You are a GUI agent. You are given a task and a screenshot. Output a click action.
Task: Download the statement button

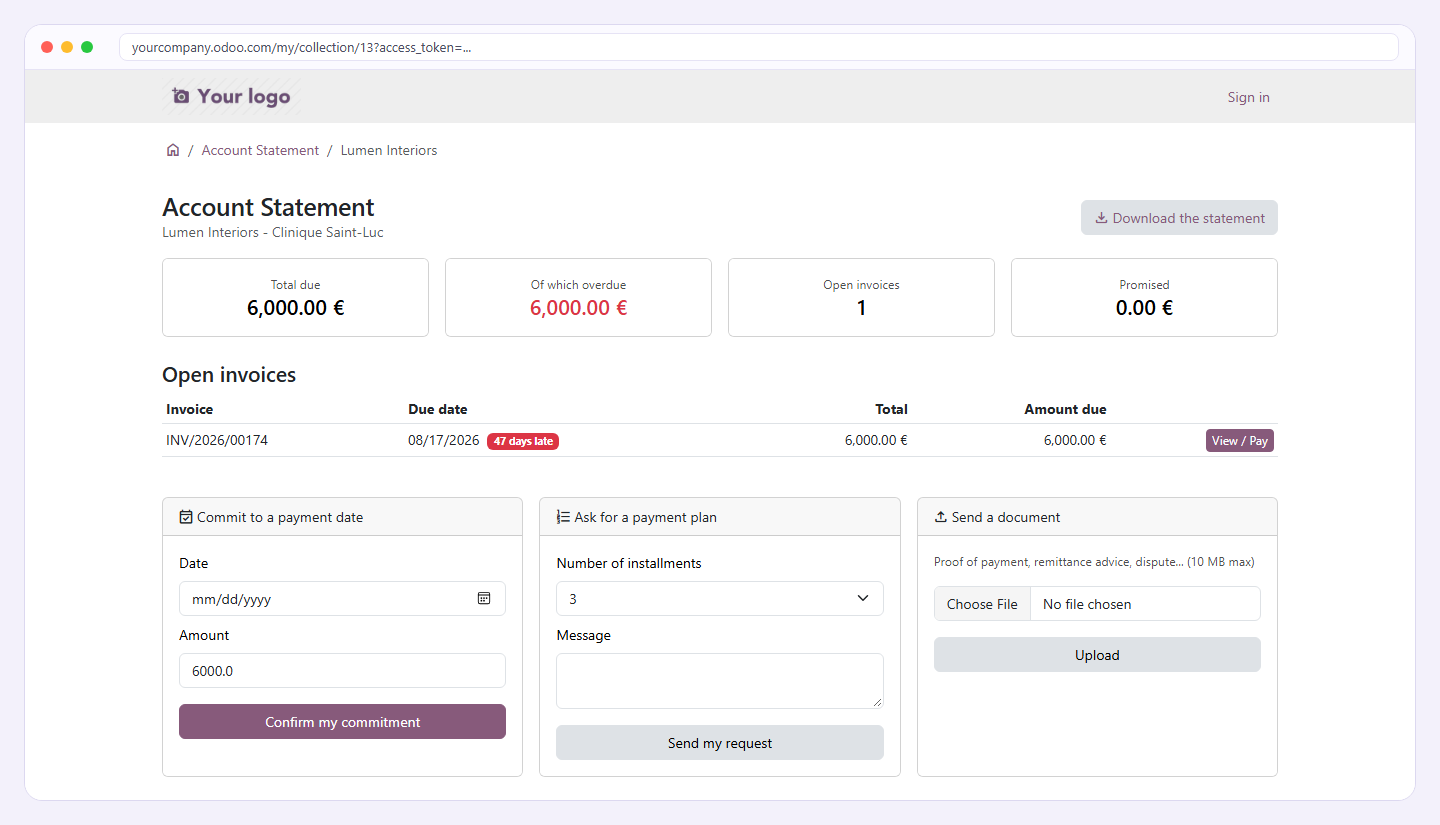pos(1179,218)
